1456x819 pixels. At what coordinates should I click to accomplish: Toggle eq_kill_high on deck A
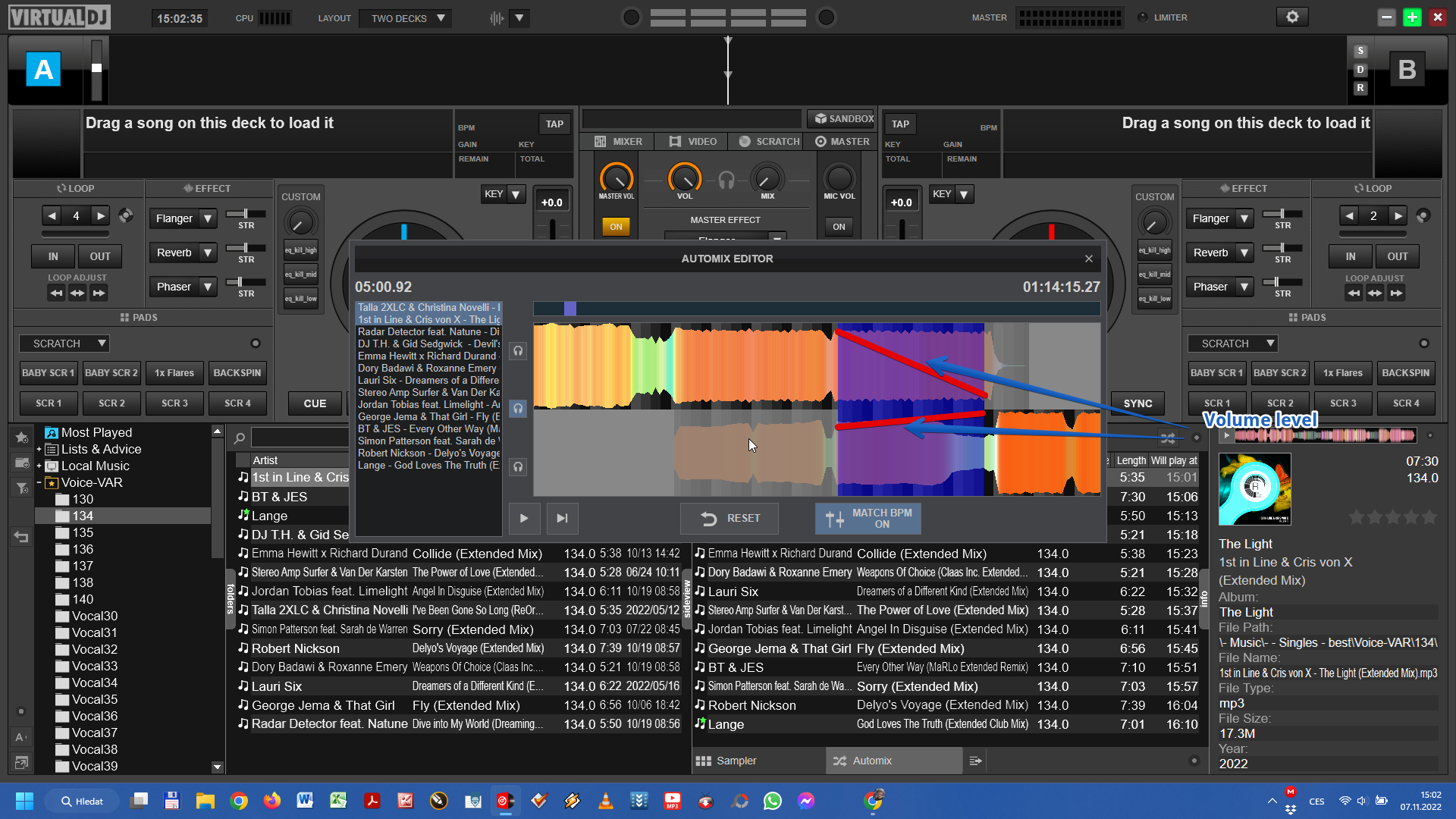pos(301,250)
